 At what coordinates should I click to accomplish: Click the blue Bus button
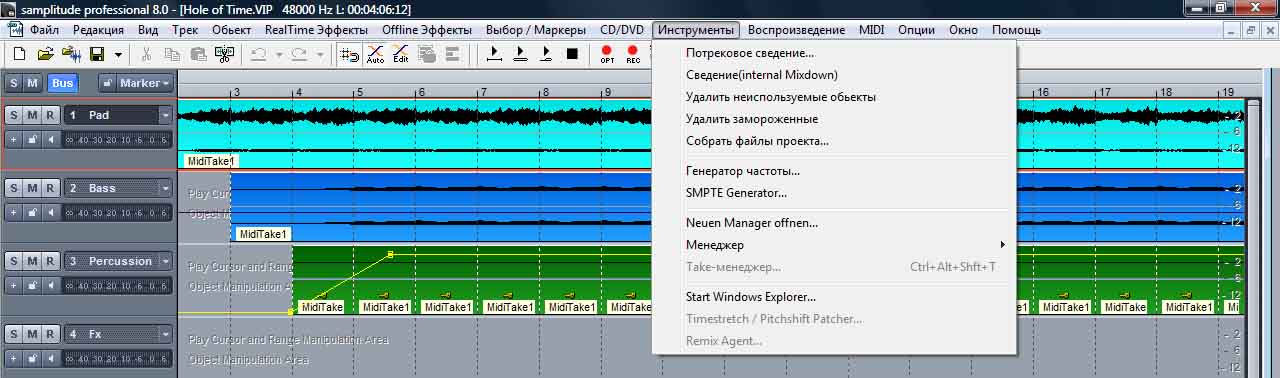coord(63,83)
